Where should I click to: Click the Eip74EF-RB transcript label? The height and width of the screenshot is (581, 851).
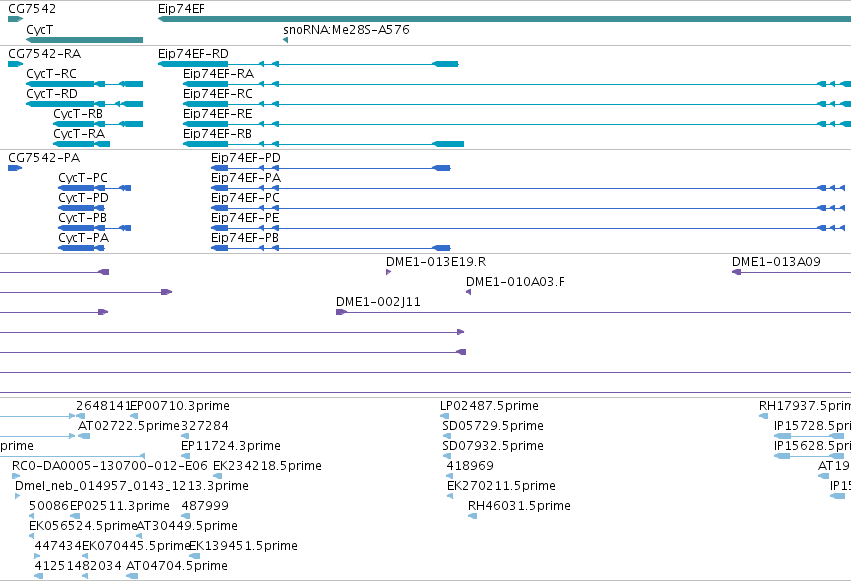(x=217, y=133)
